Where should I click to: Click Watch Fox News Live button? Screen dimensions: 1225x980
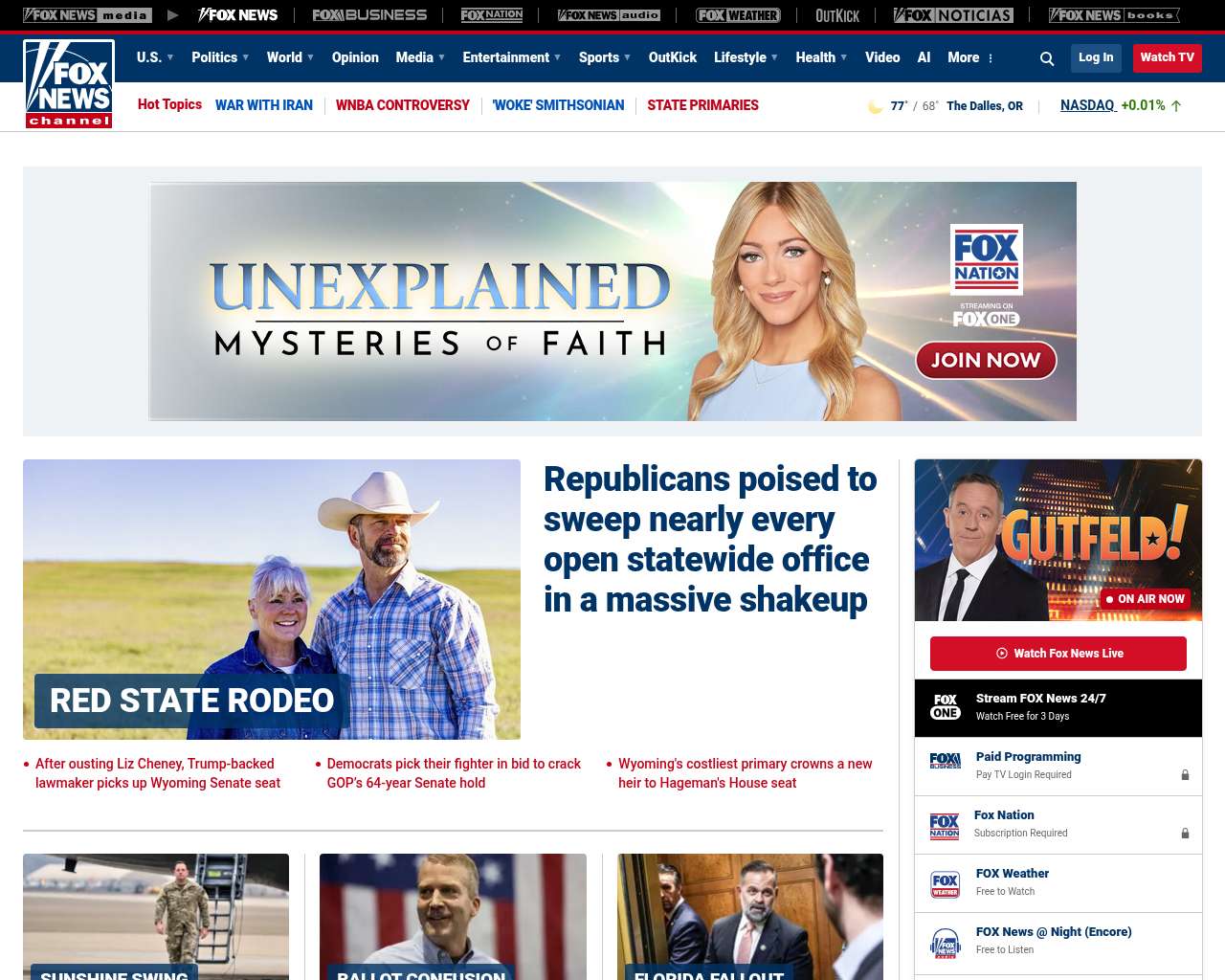pos(1058,654)
